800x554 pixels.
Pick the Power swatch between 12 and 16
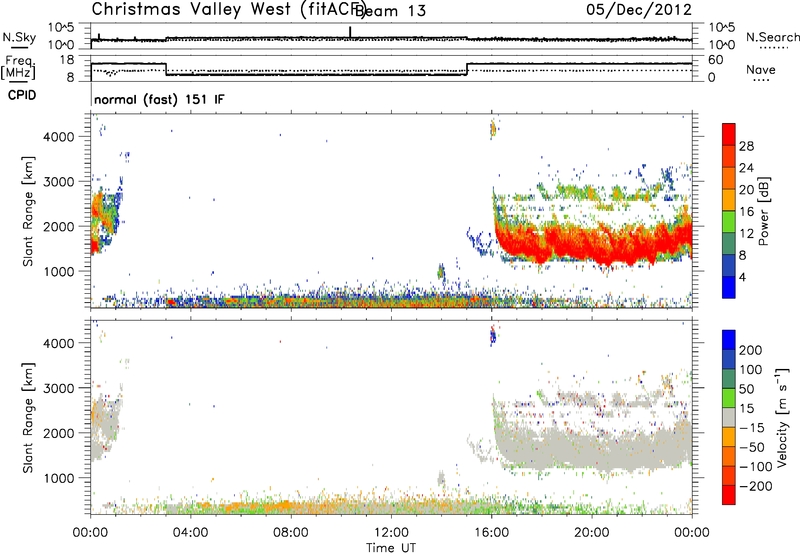click(x=729, y=221)
